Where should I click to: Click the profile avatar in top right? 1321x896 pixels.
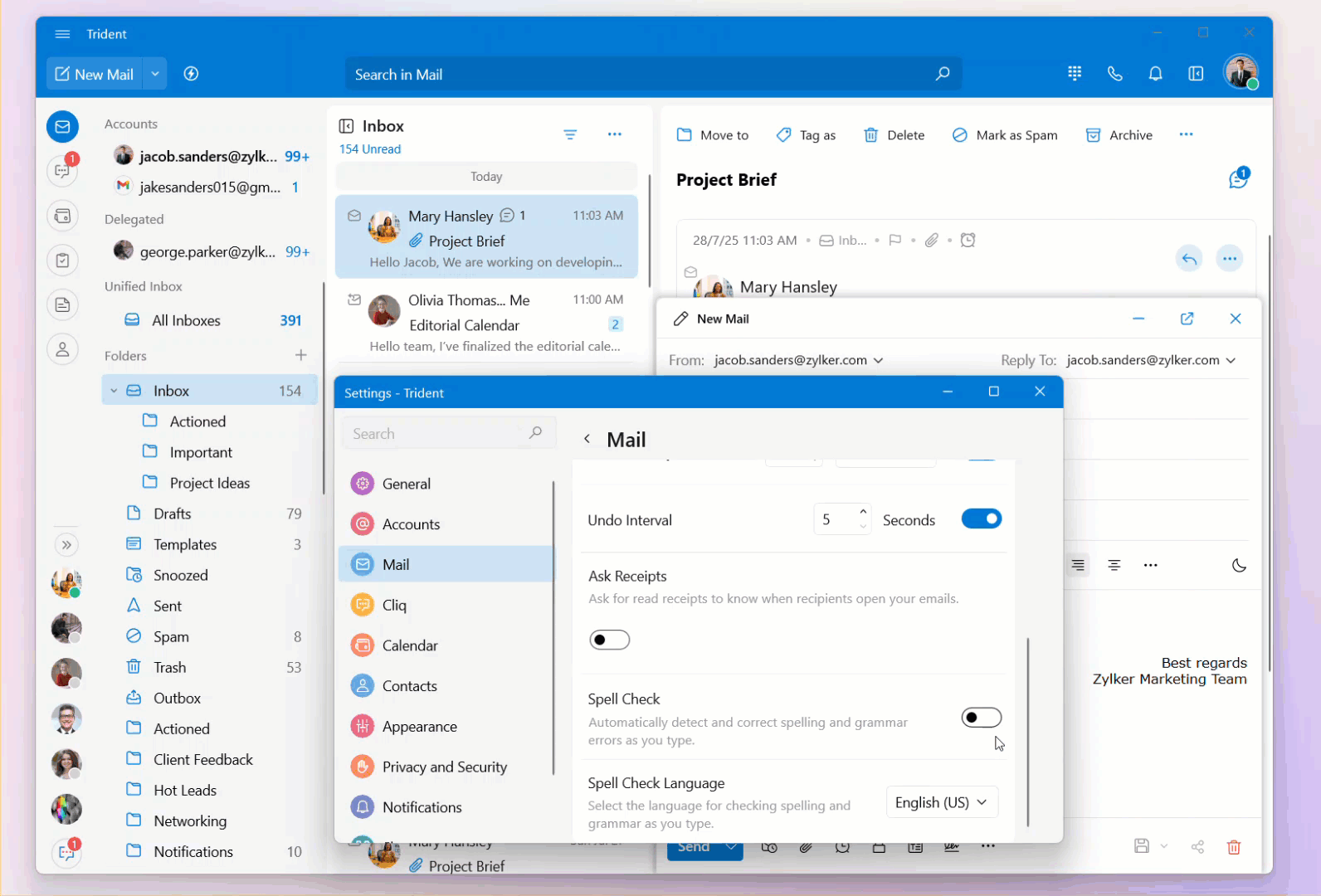1241,72
